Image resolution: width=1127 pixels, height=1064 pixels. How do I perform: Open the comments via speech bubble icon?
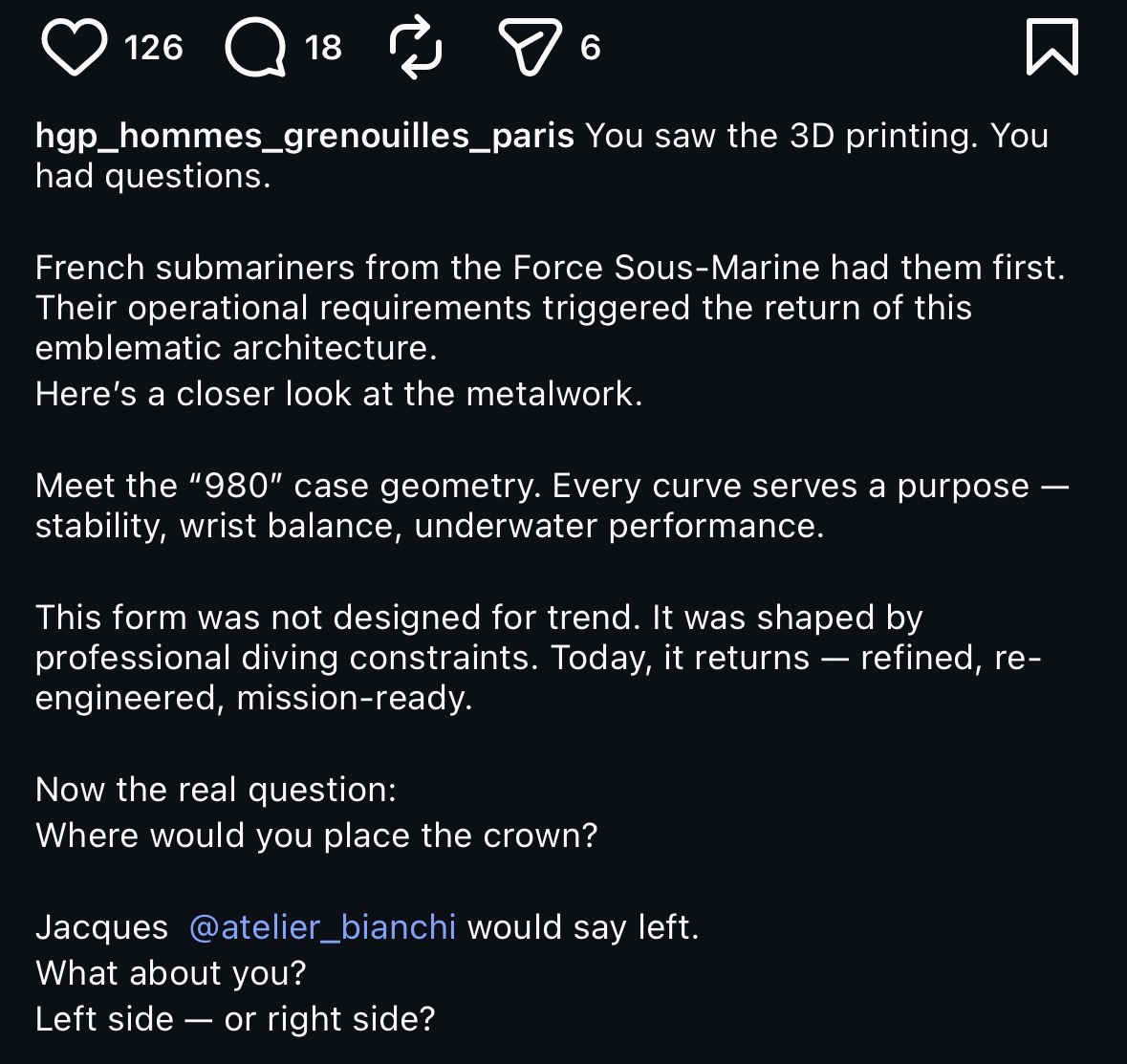[x=254, y=48]
